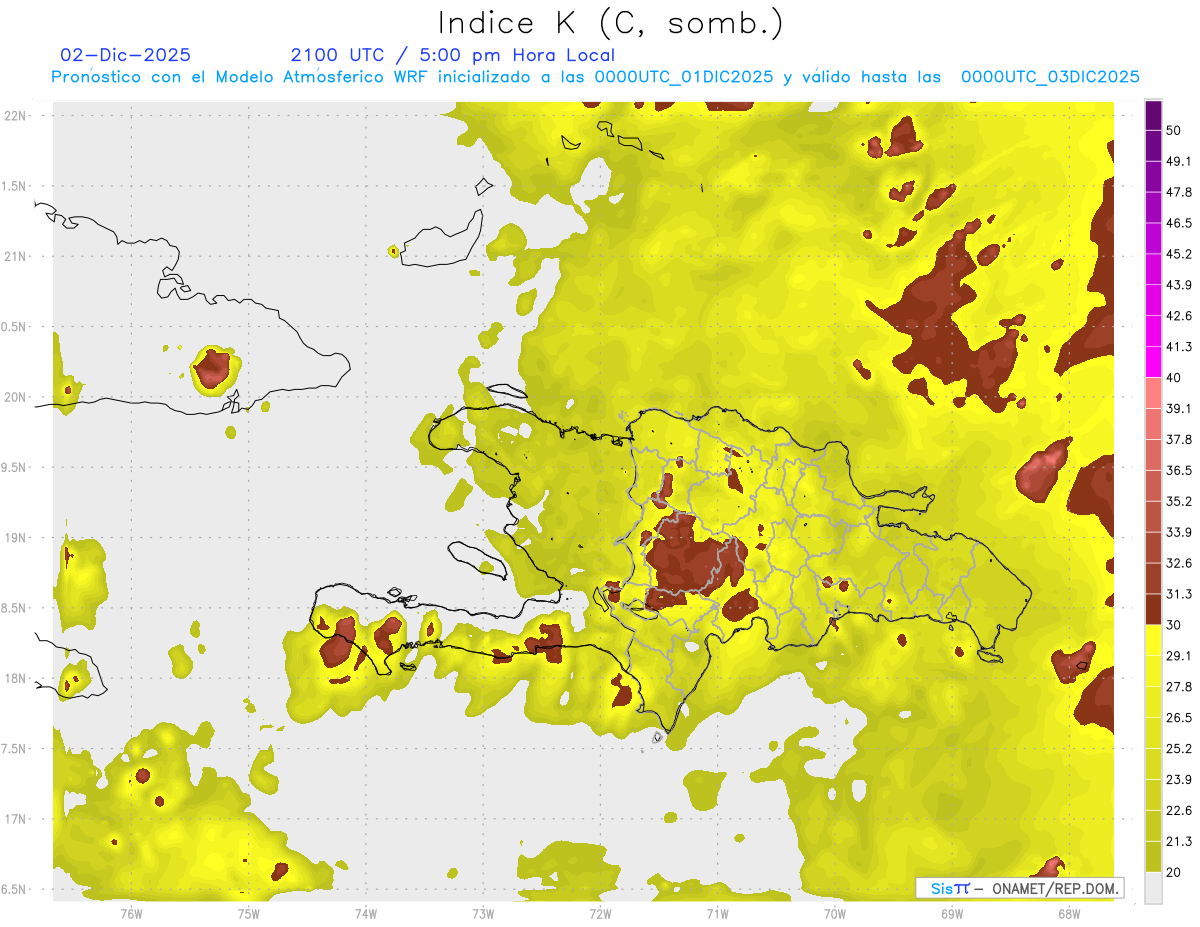Image resolution: width=1200 pixels, height=927 pixels.
Task: Select the "23.9" colorbar value
Action: pos(1179,780)
